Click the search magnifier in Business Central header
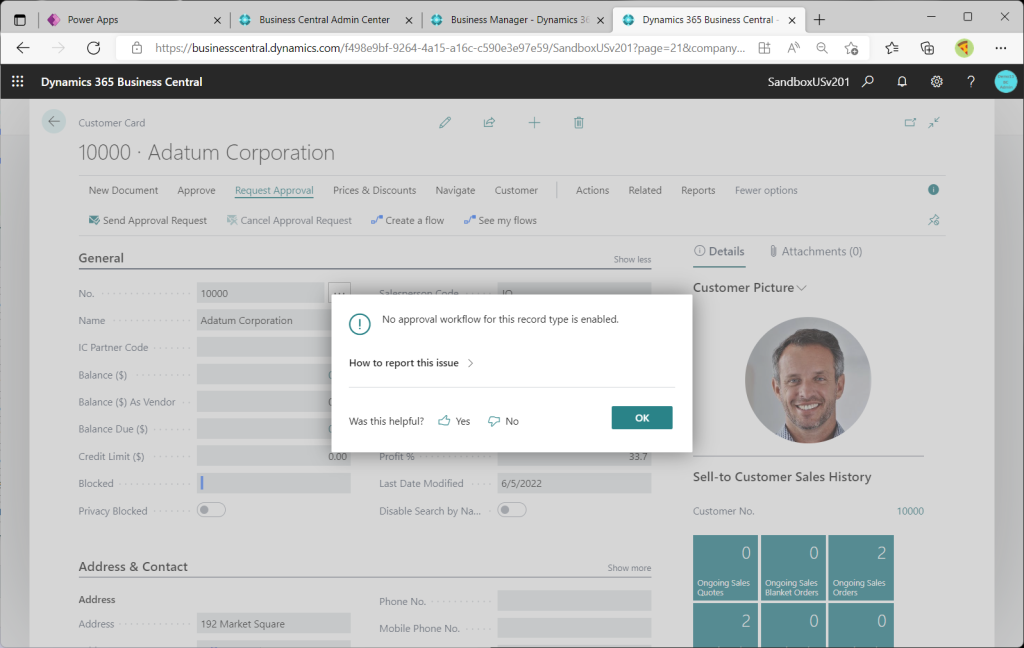1024x648 pixels. click(868, 82)
